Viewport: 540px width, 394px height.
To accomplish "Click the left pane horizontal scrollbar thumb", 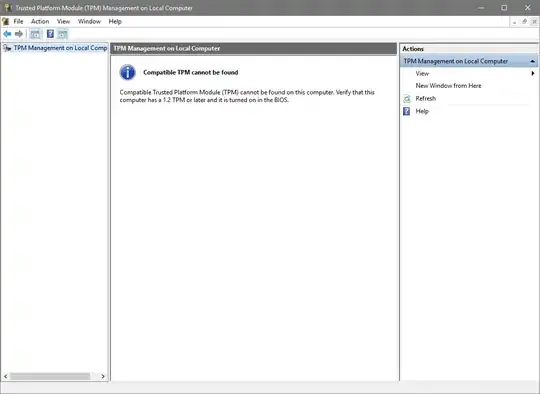I will click(50, 376).
